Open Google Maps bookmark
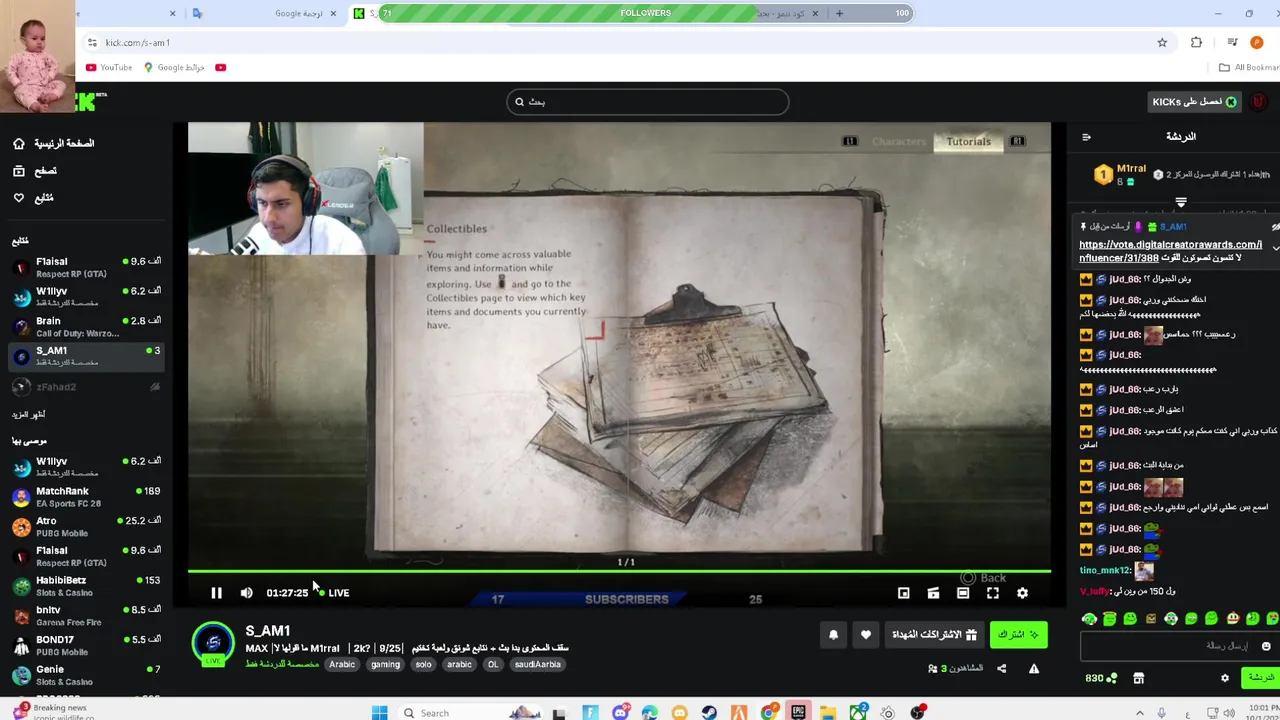The width and height of the screenshot is (1280, 720). coord(174,67)
